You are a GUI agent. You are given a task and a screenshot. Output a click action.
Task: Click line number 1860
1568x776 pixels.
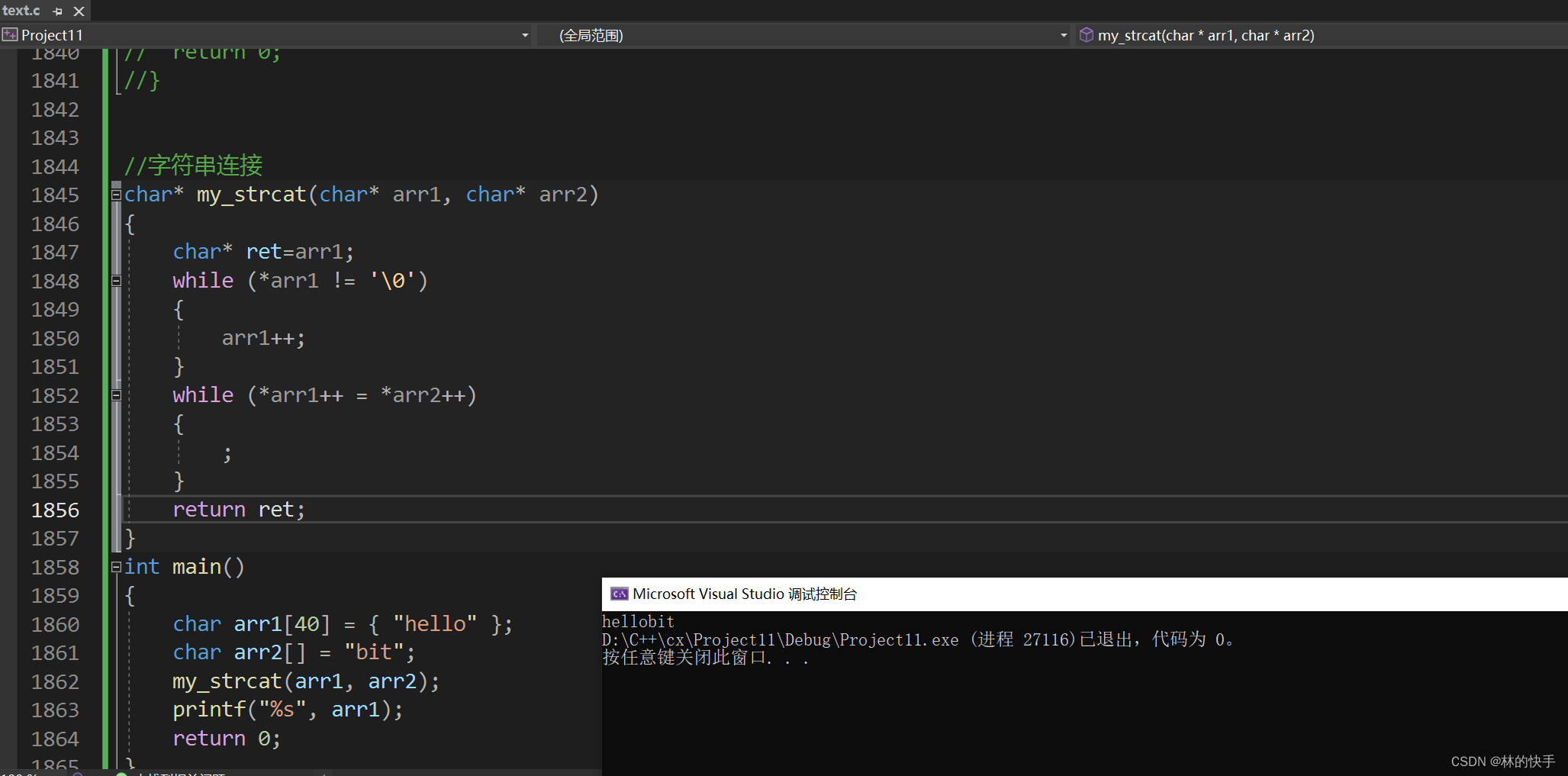pyautogui.click(x=55, y=624)
